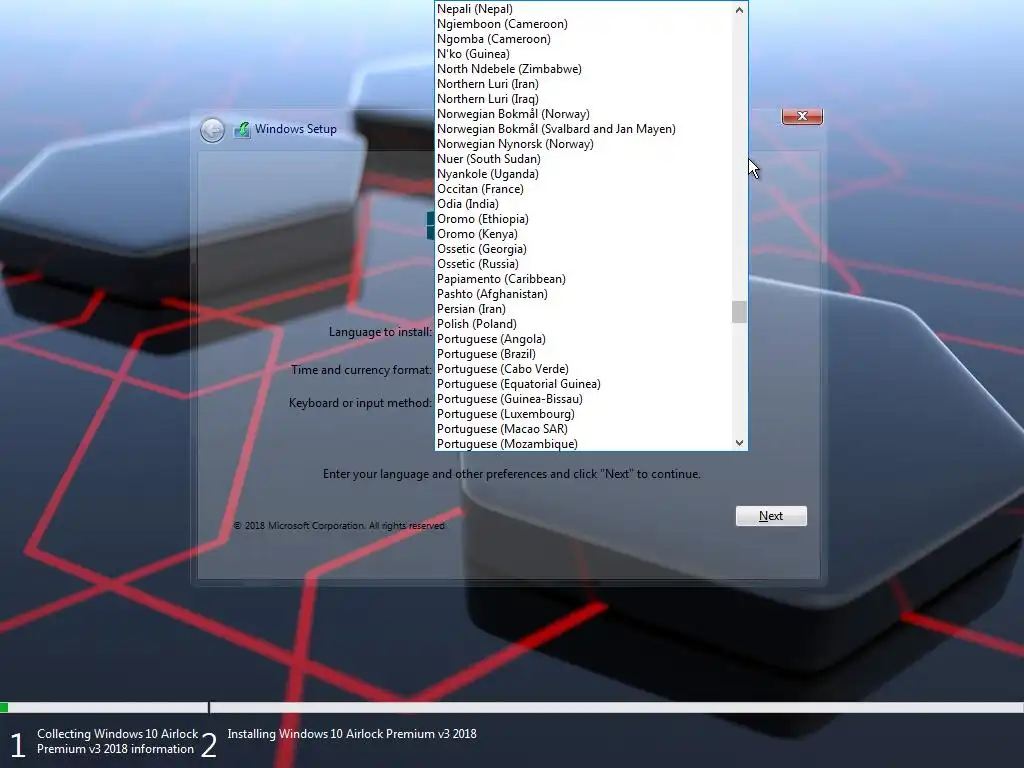Image resolution: width=1024 pixels, height=768 pixels.
Task: Select Polish (Poland)
Action: click(x=584, y=325)
